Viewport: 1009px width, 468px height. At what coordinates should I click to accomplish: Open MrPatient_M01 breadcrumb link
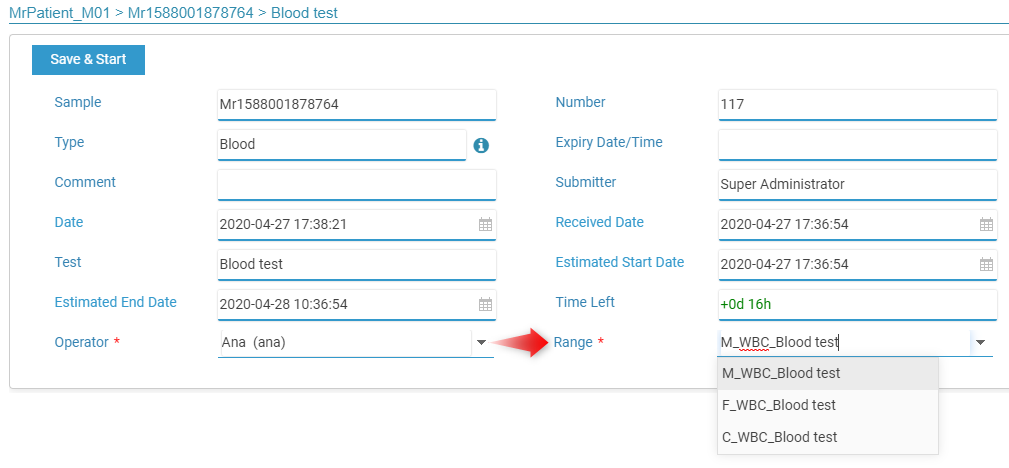click(59, 13)
